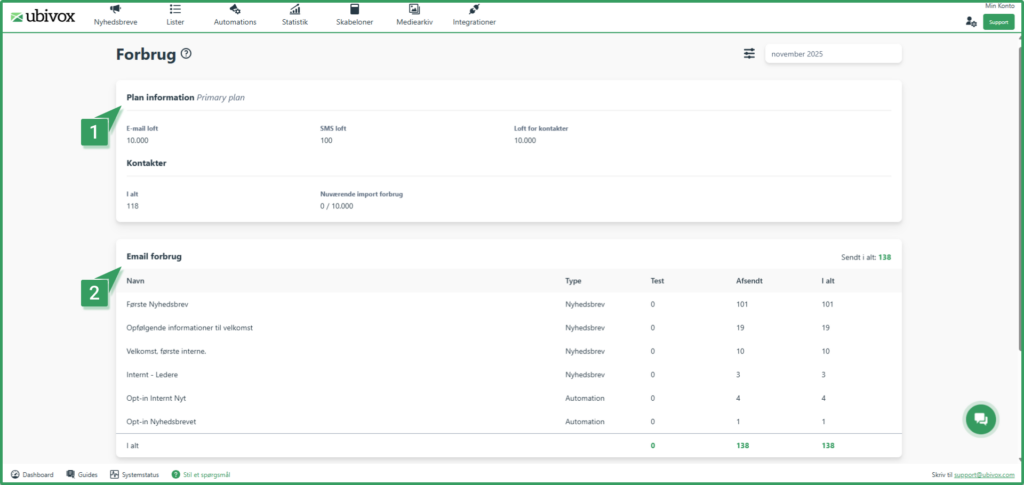Click the E-mail loft label
Image resolution: width=1024 pixels, height=485 pixels.
[142, 129]
